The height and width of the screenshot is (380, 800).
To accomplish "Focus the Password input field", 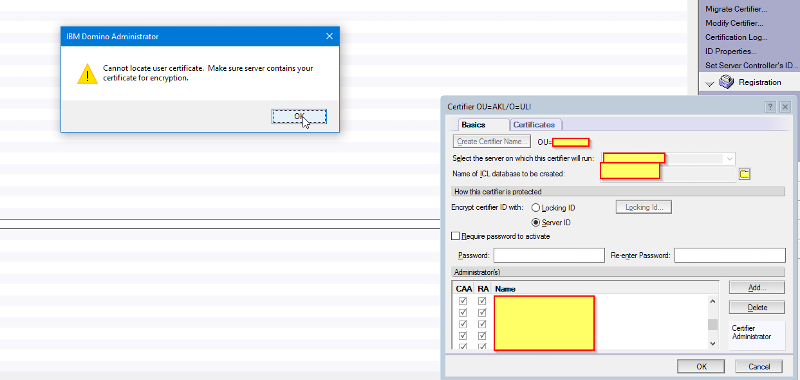I will tap(549, 255).
